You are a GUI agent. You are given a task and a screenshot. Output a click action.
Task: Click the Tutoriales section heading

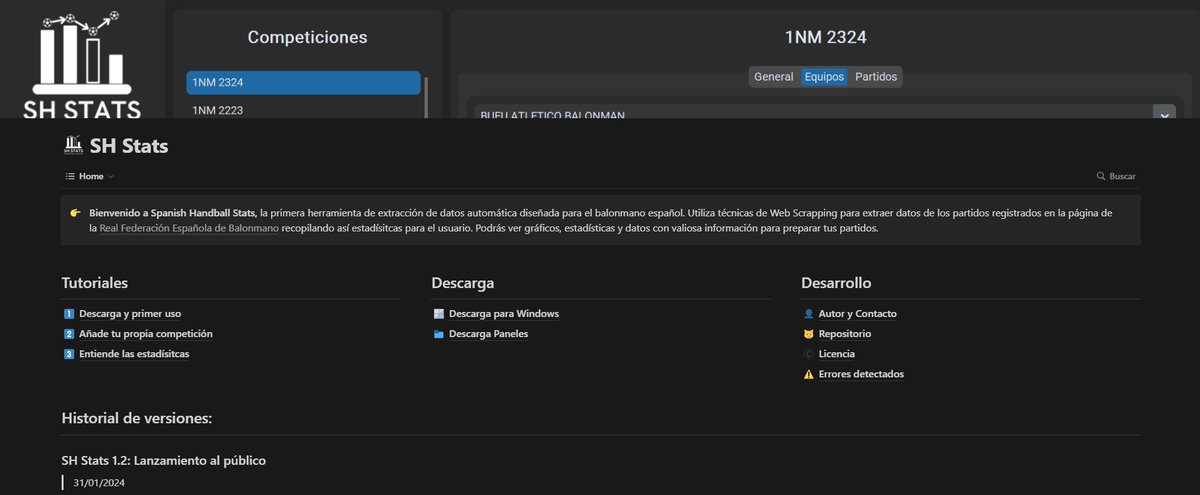pyautogui.click(x=95, y=283)
